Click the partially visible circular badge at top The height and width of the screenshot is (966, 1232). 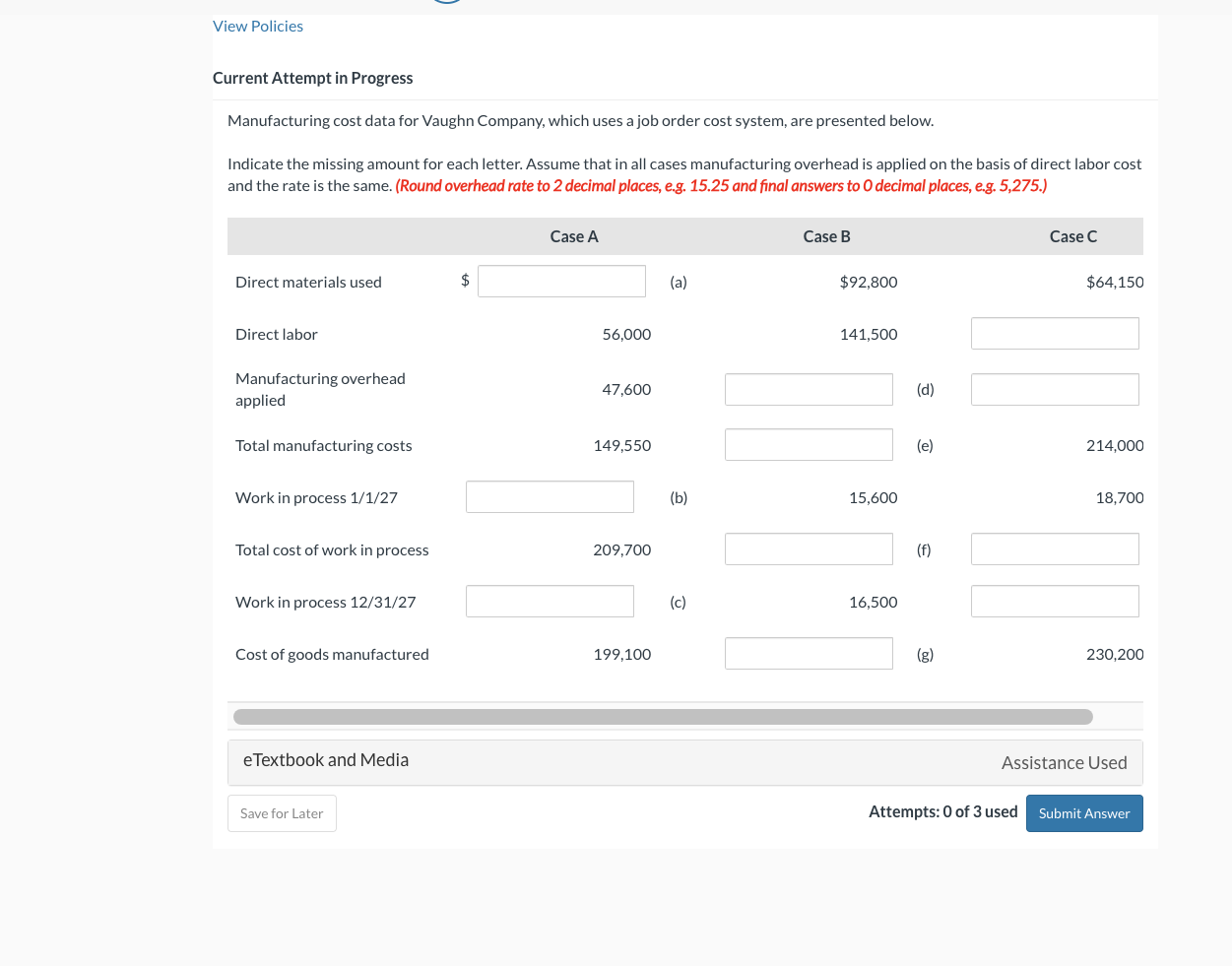pyautogui.click(x=445, y=3)
